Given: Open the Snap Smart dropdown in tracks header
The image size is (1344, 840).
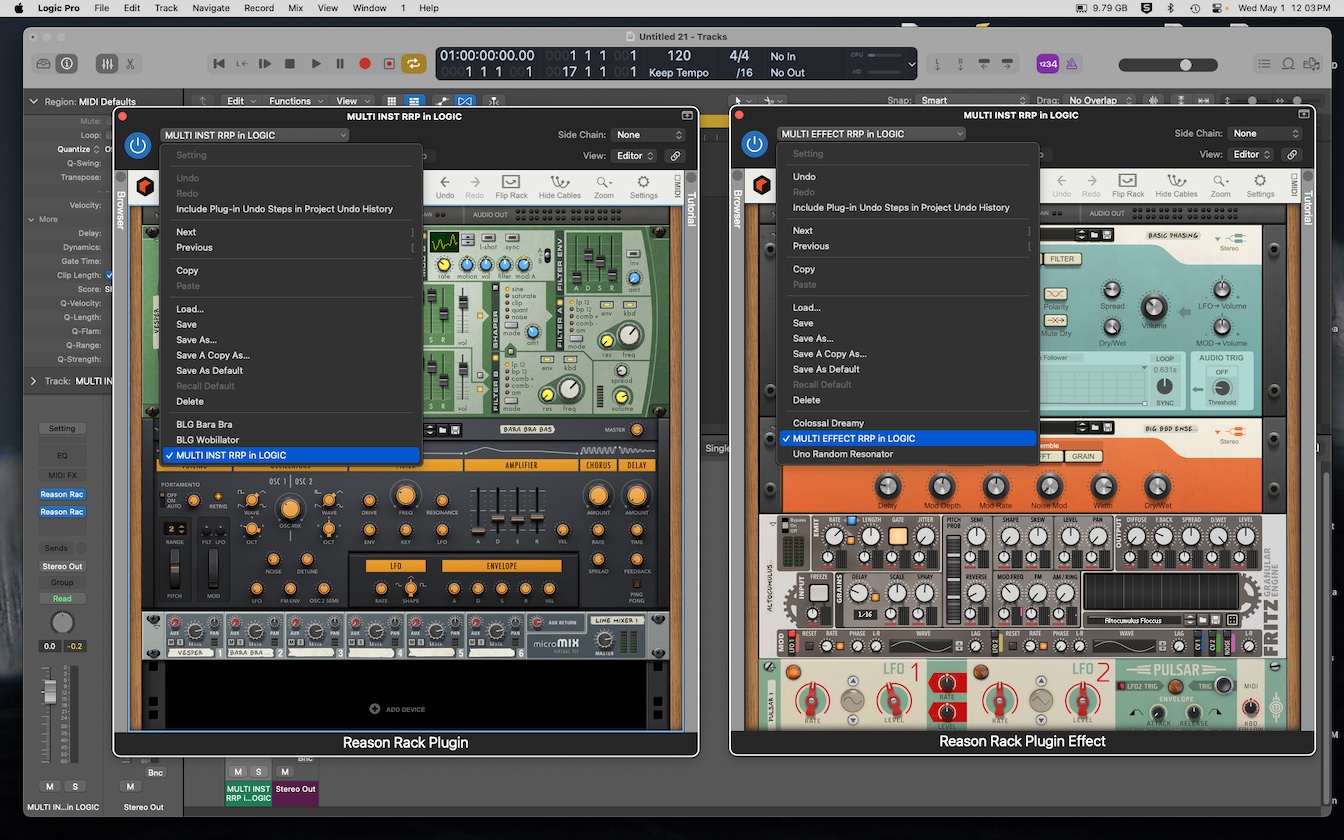Looking at the screenshot, I should [973, 101].
